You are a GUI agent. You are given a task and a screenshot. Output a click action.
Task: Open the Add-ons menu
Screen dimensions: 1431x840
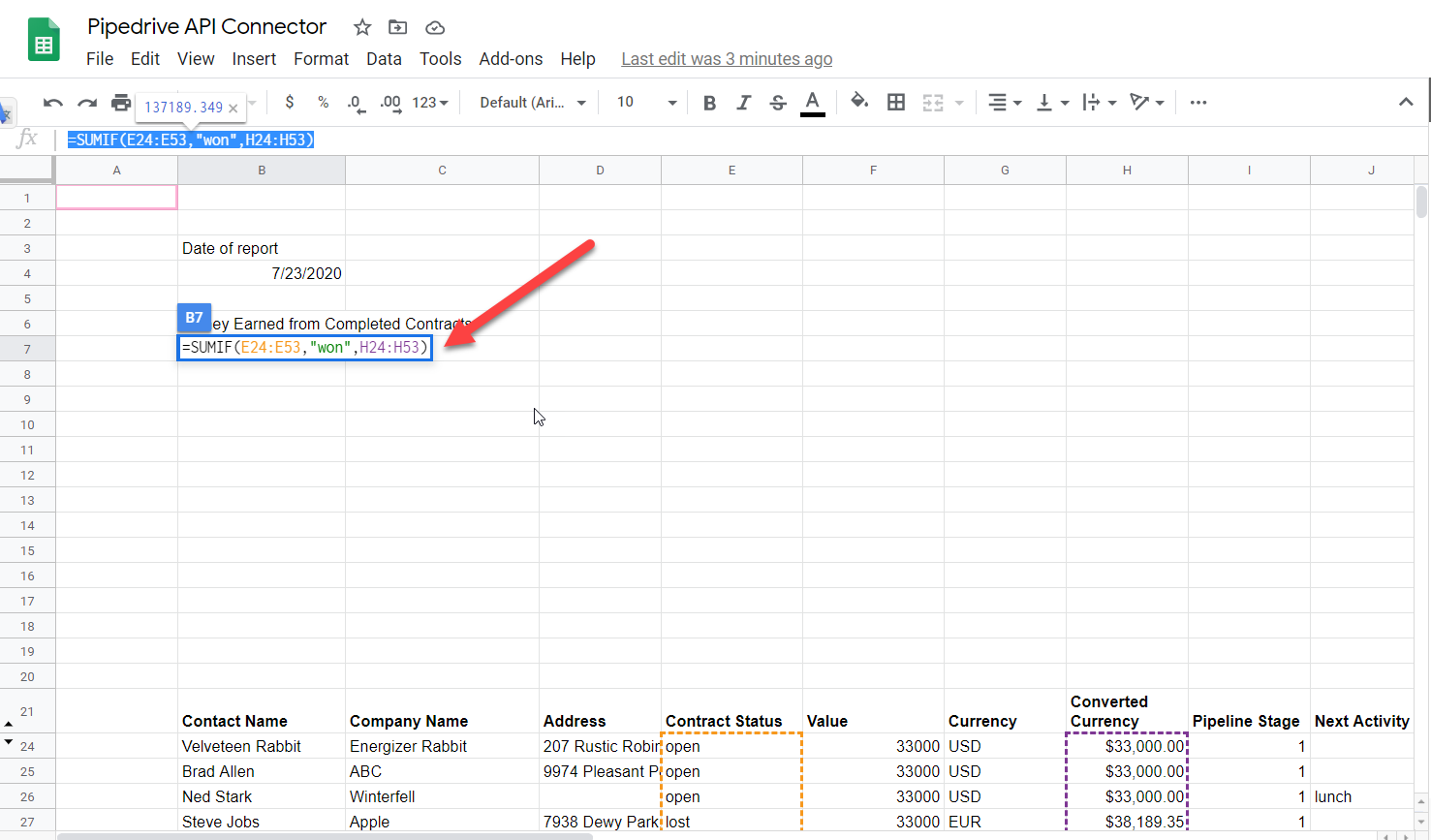[x=511, y=58]
